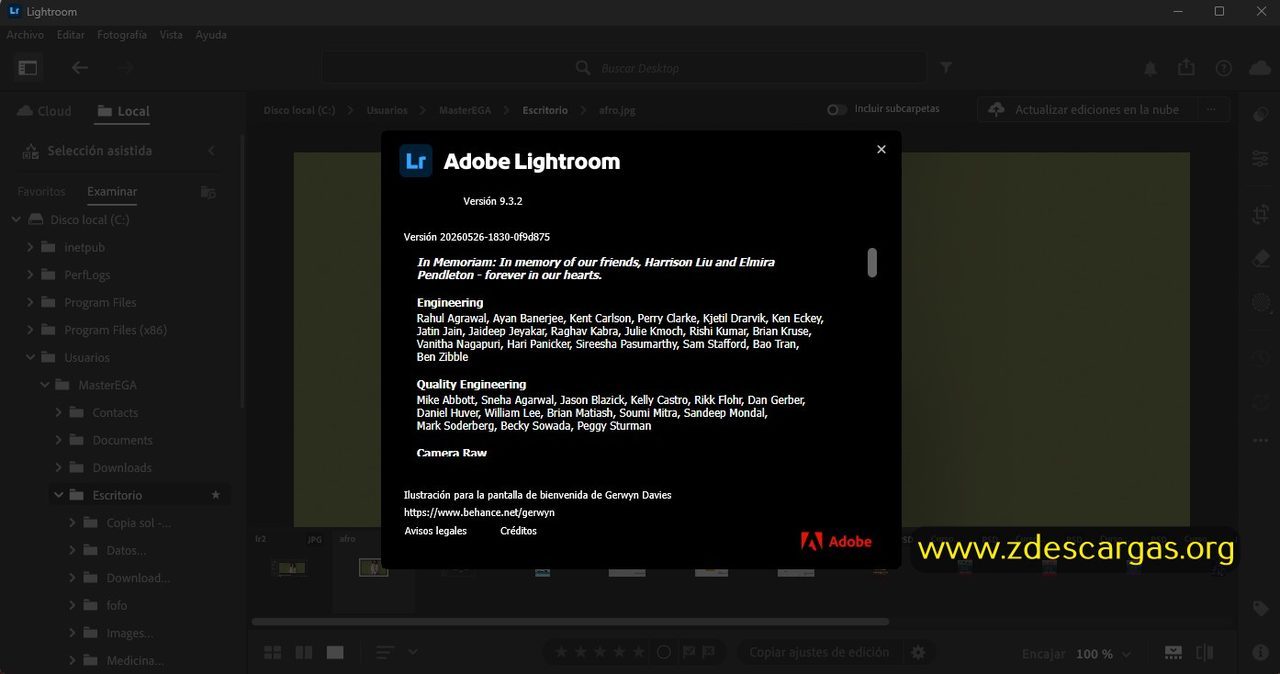1280x674 pixels.
Task: Set rating to one star
Action: pos(561,652)
